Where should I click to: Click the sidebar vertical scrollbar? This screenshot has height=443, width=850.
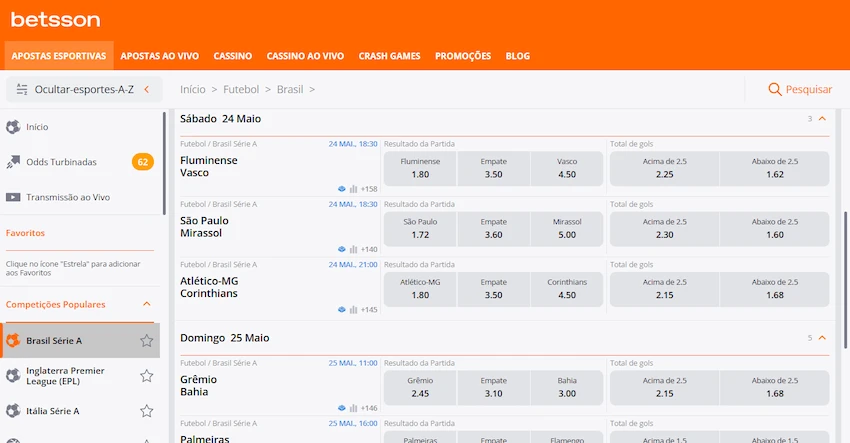[x=164, y=163]
